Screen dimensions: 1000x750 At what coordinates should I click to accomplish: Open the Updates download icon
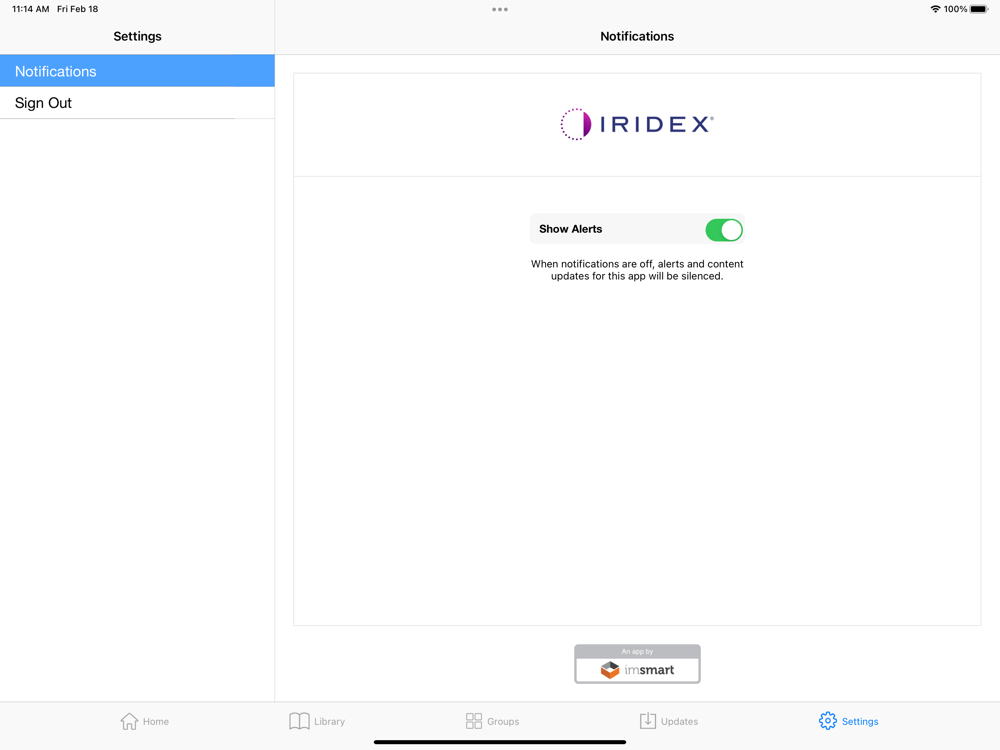point(647,721)
